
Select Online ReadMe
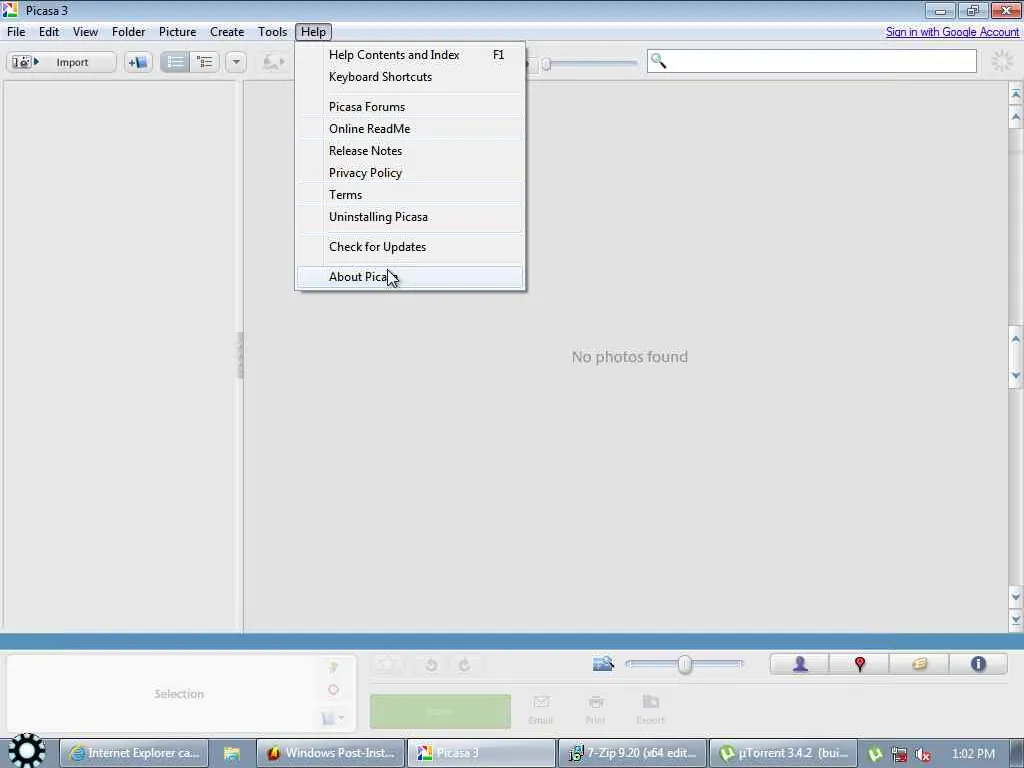click(x=410, y=129)
